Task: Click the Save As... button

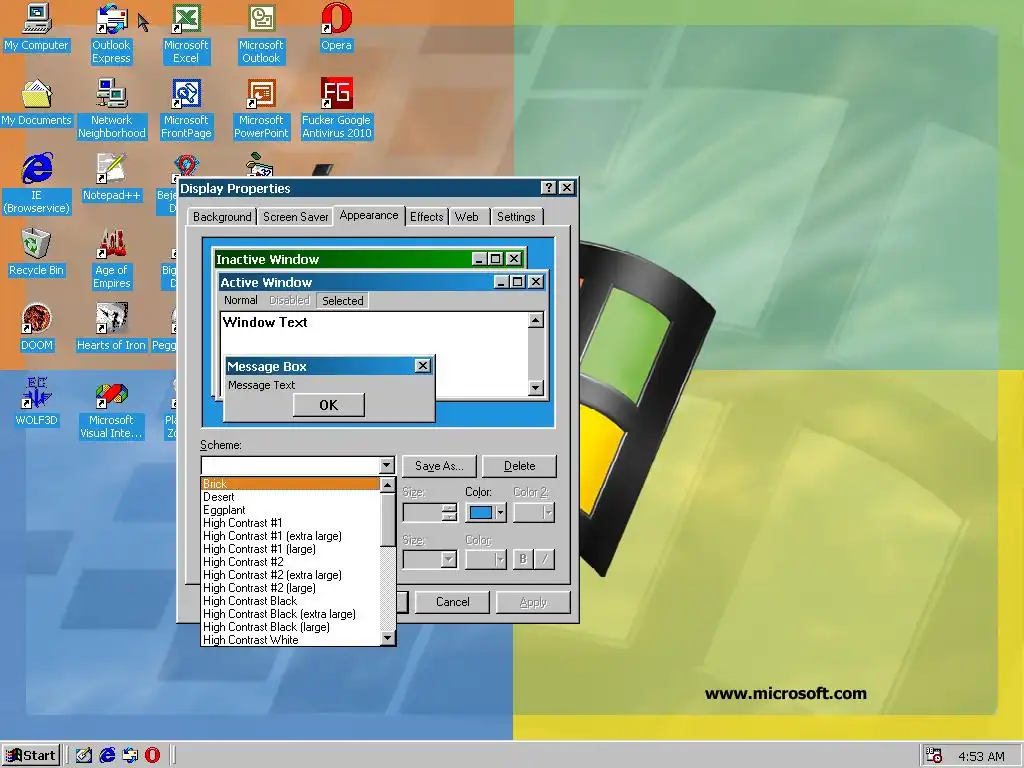Action: tap(439, 466)
